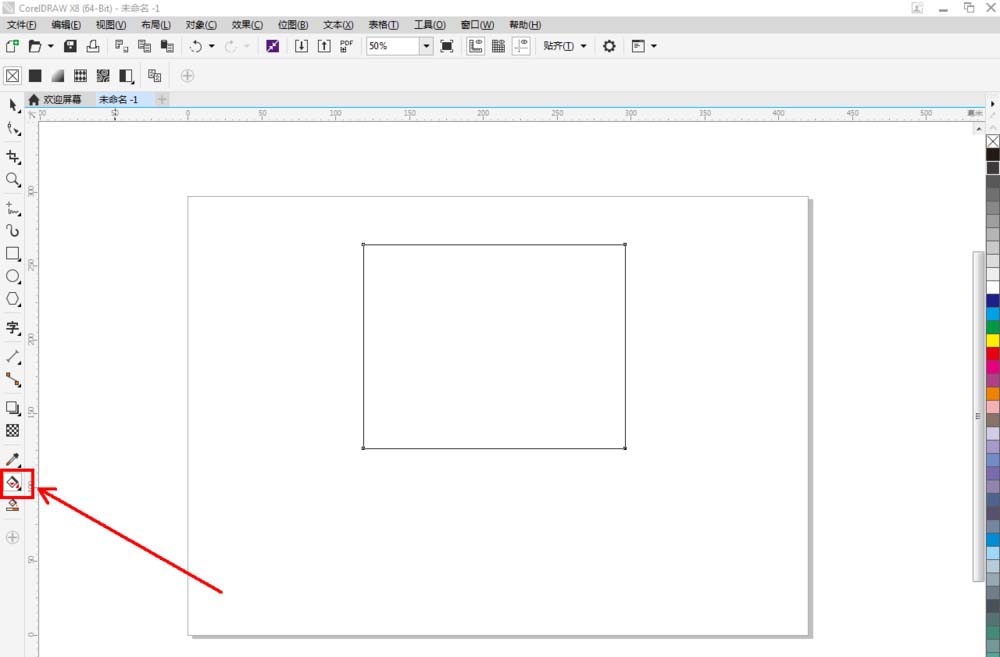This screenshot has height=657, width=1000.
Task: Pick the Polygon tool
Action: point(13,299)
